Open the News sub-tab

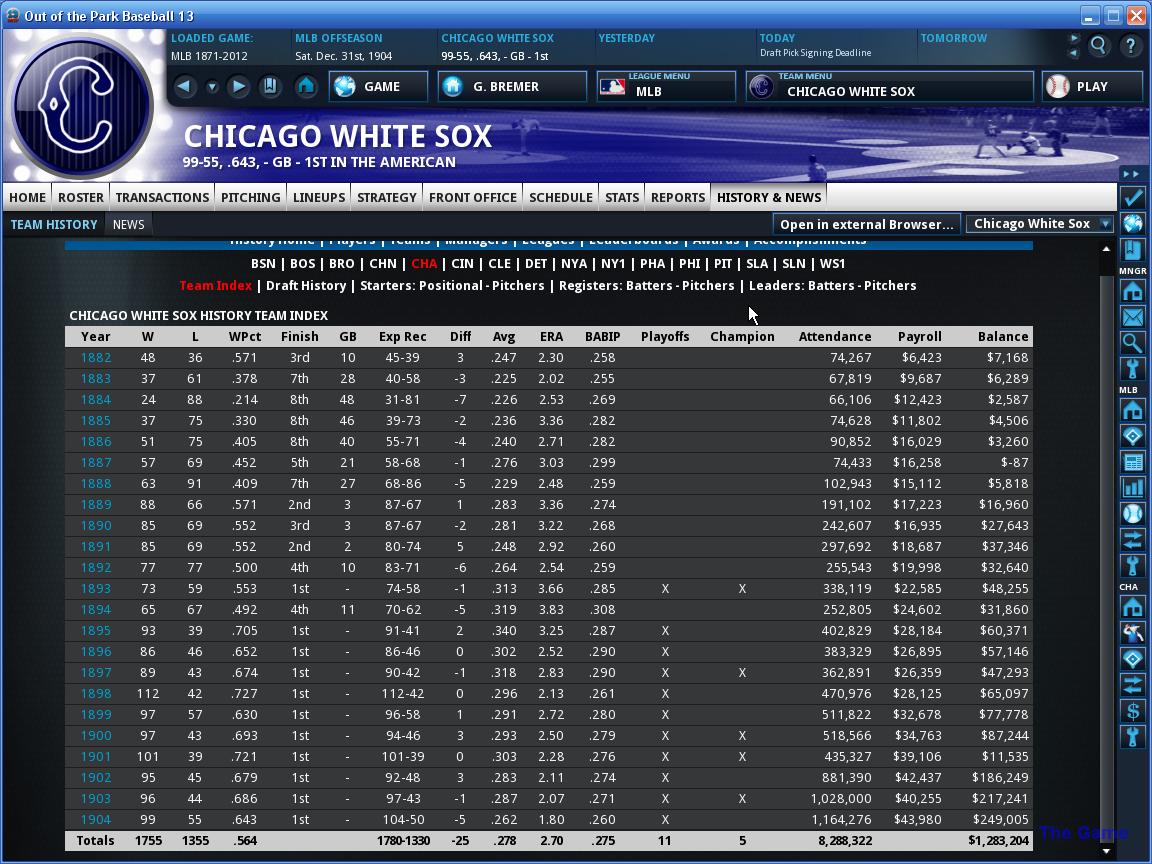coord(129,225)
